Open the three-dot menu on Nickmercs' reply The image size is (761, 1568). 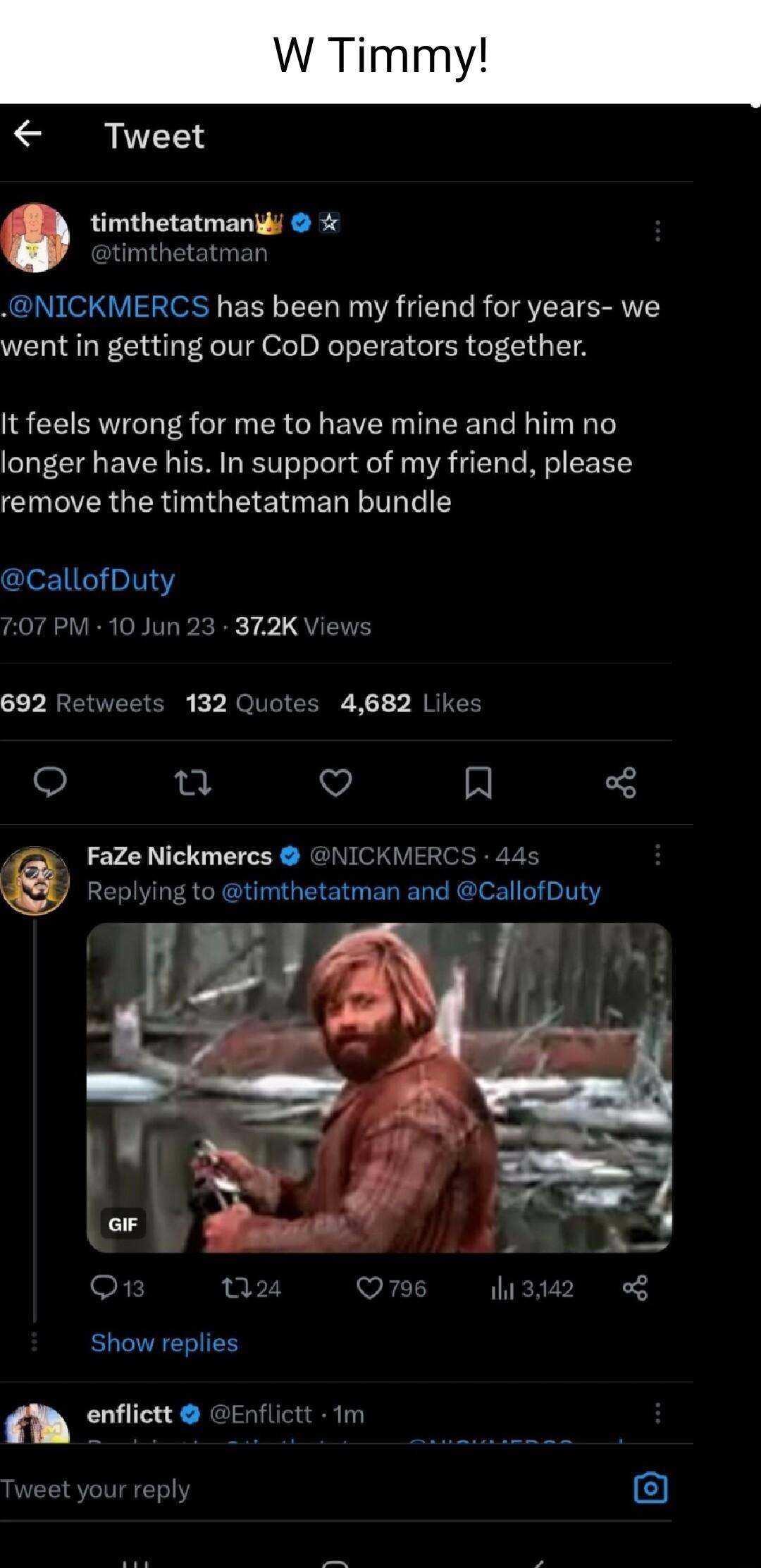click(658, 853)
